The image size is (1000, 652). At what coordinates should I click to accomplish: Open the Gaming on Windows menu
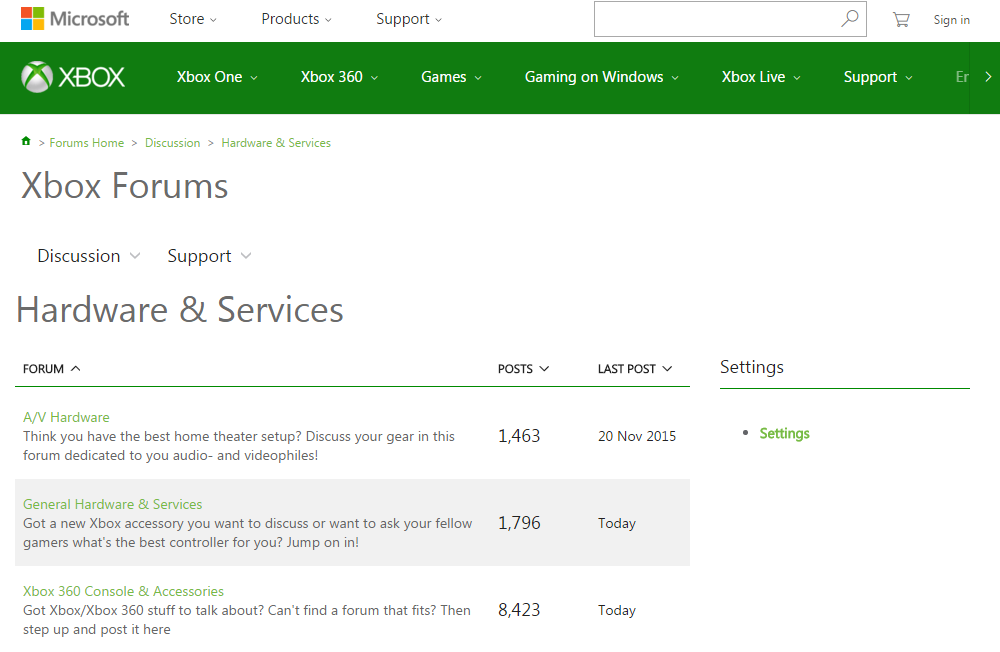tap(601, 77)
